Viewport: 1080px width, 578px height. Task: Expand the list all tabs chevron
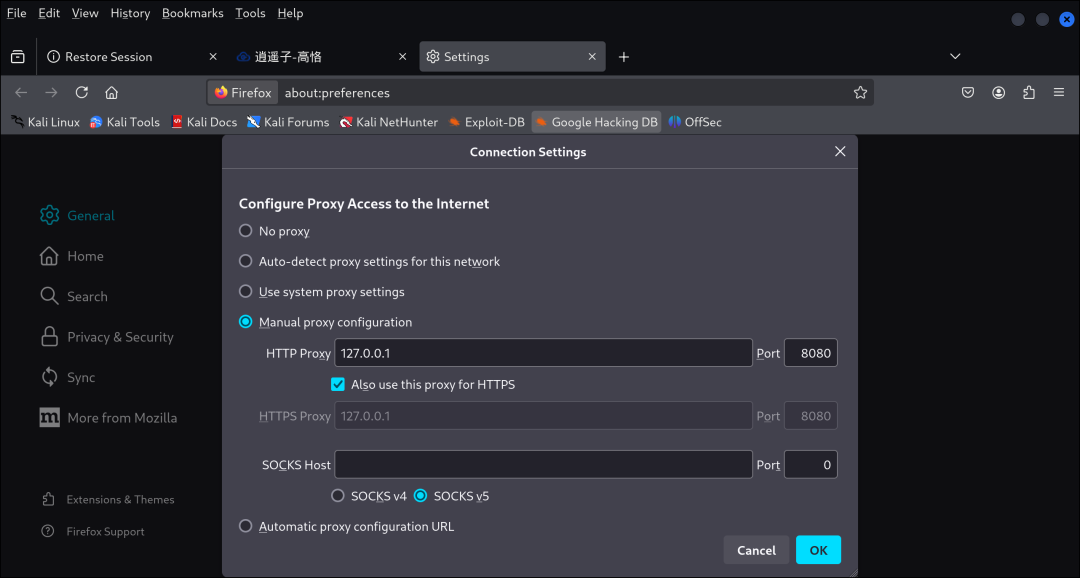click(x=955, y=57)
